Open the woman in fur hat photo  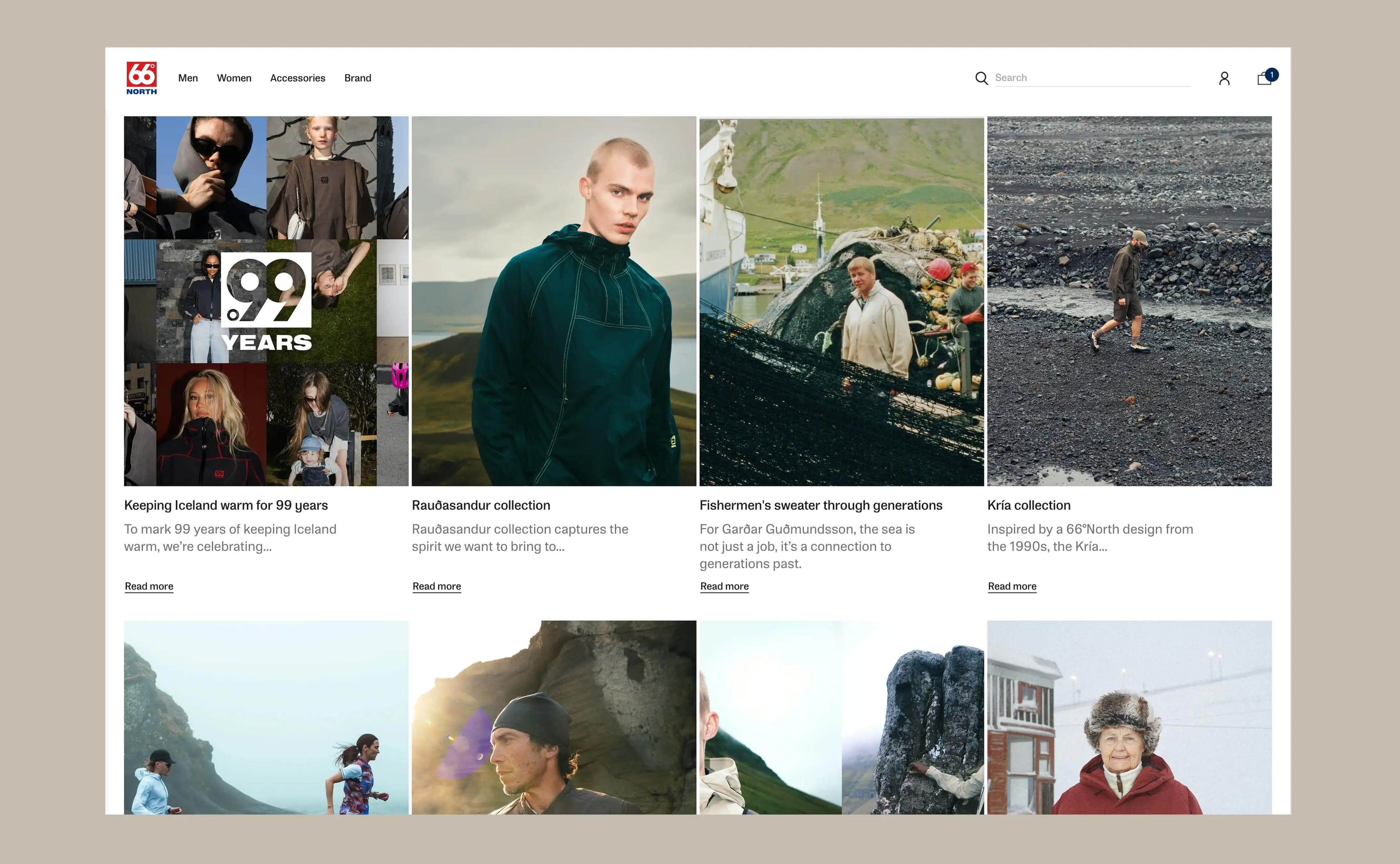[x=1129, y=717]
